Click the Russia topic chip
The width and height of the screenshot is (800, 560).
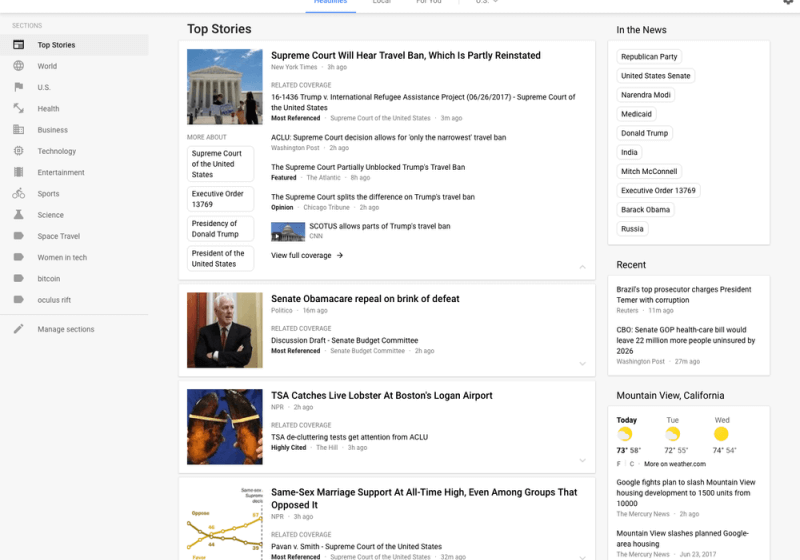tap(632, 228)
